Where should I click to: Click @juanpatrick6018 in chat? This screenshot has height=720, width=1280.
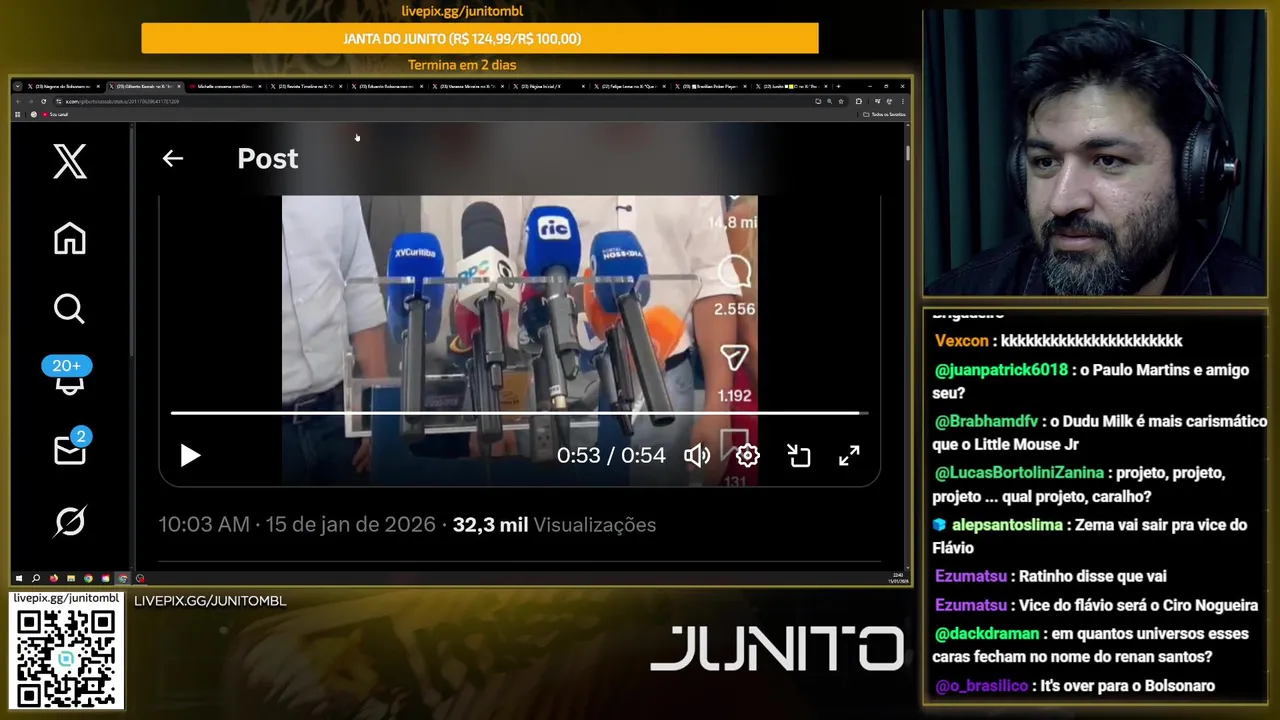pos(1001,370)
